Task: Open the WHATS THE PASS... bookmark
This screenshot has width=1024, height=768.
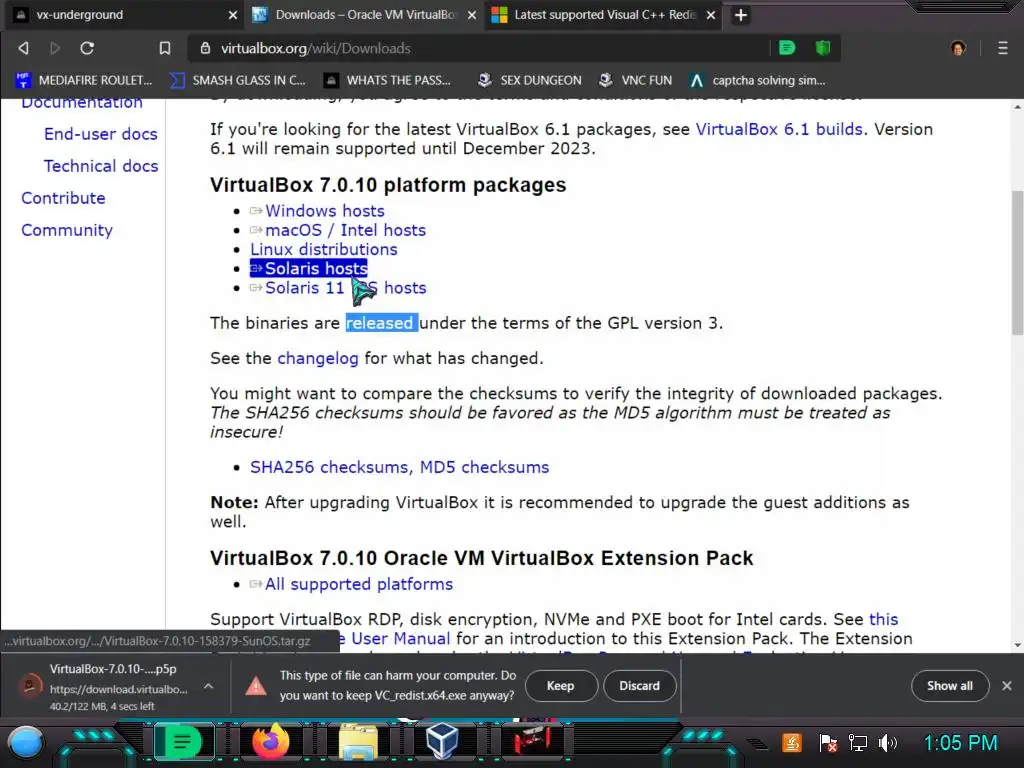Action: 388,80
